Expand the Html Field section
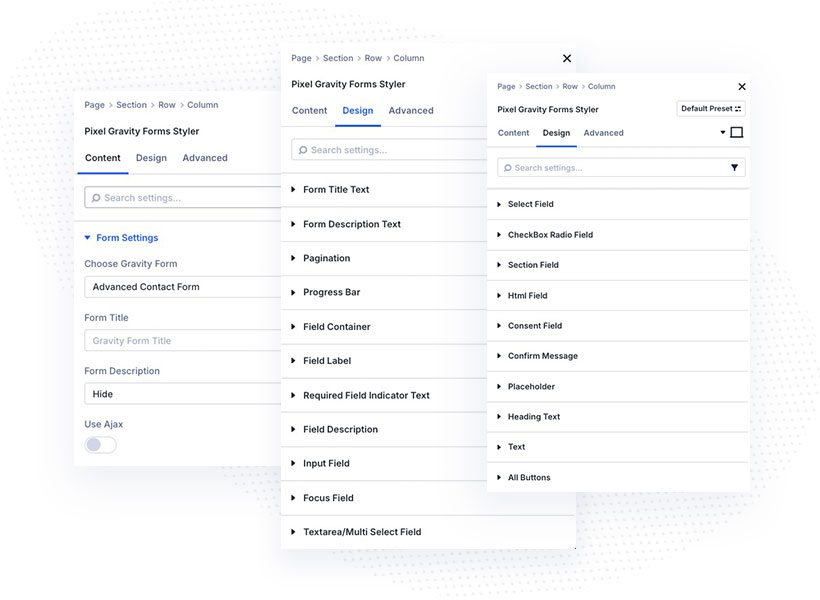Viewport: 820px width, 600px height. point(618,296)
